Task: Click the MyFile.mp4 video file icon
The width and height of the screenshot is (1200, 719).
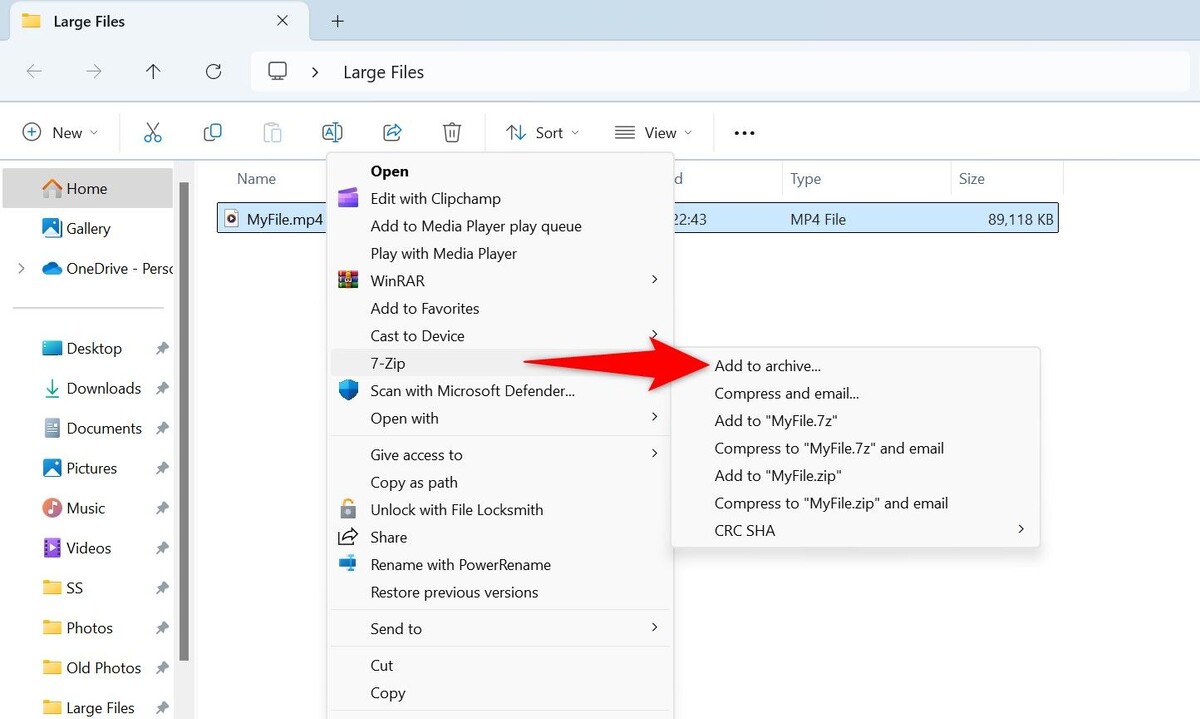Action: click(232, 218)
